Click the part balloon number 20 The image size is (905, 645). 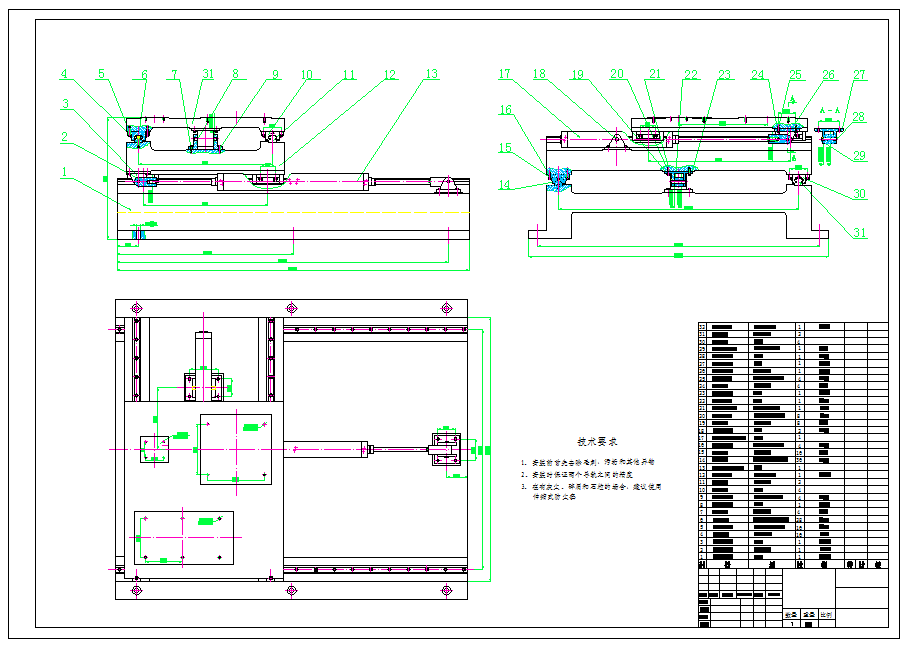click(x=617, y=74)
